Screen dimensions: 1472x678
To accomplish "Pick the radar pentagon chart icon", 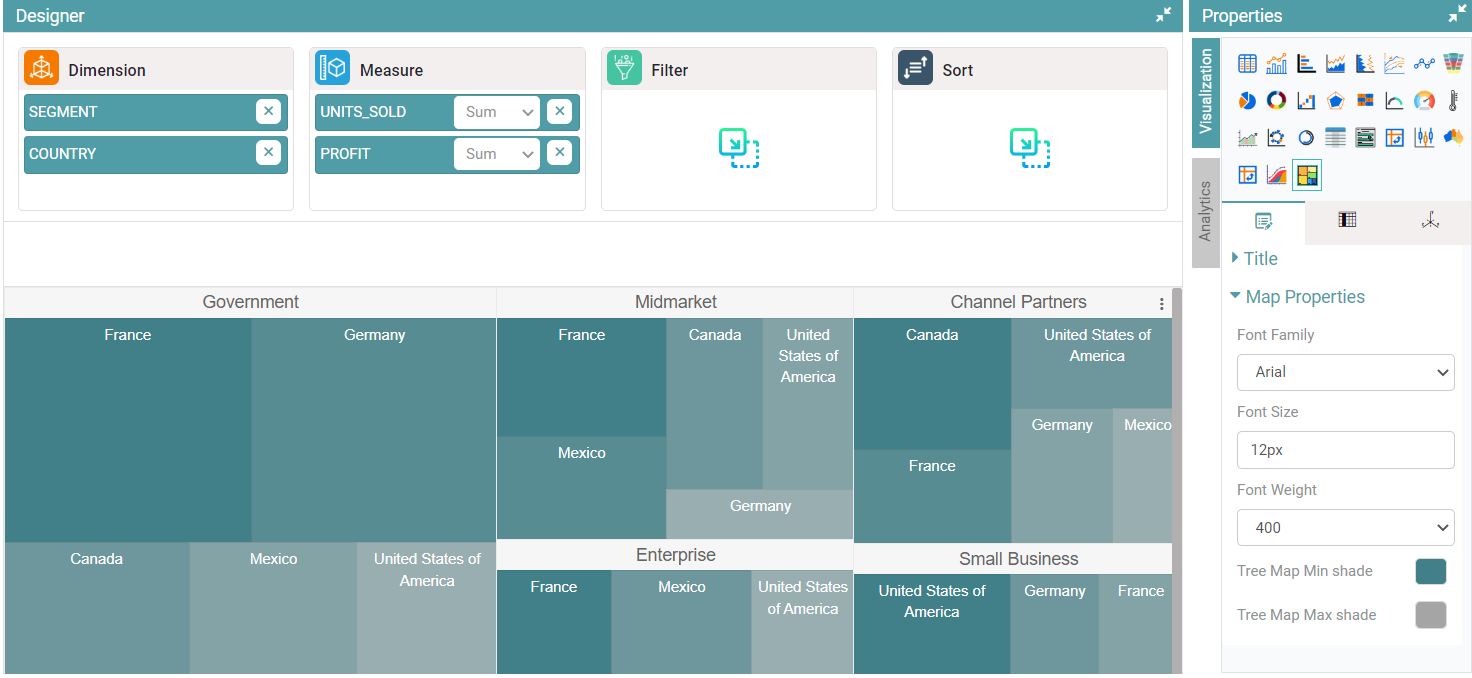I will [1335, 101].
